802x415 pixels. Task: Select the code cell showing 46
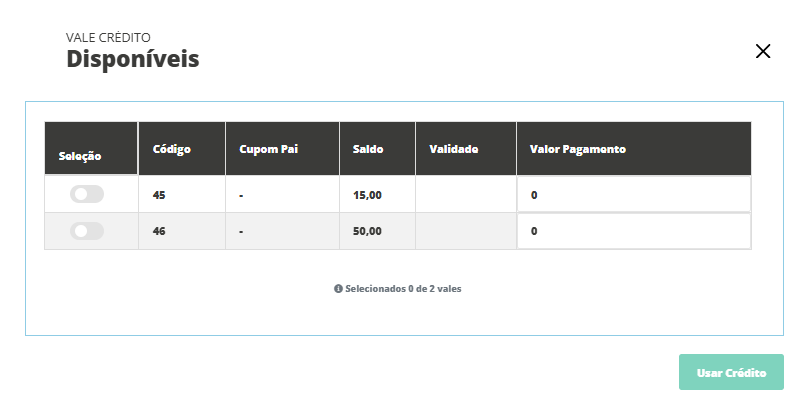[159, 231]
